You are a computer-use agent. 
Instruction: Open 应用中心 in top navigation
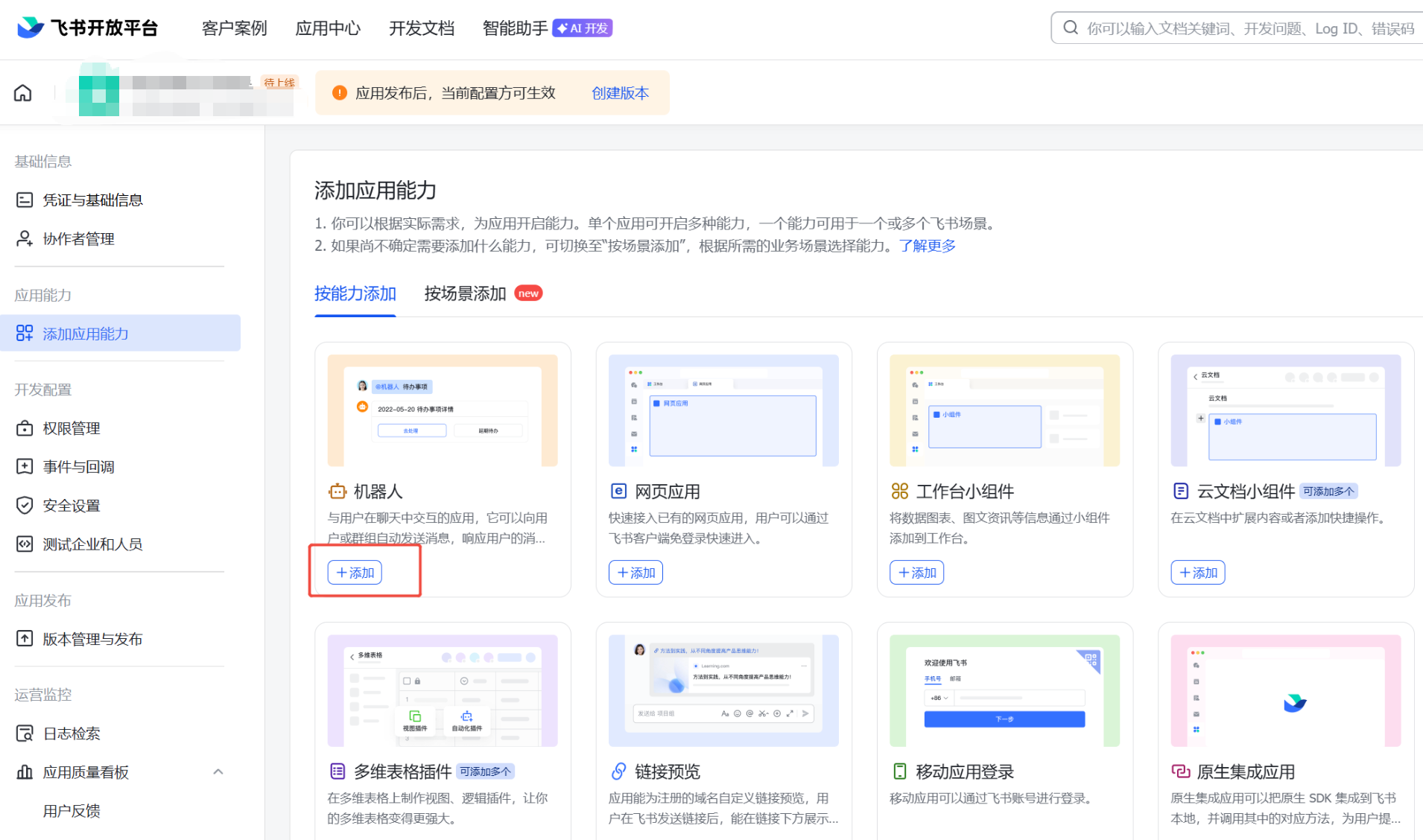328,28
